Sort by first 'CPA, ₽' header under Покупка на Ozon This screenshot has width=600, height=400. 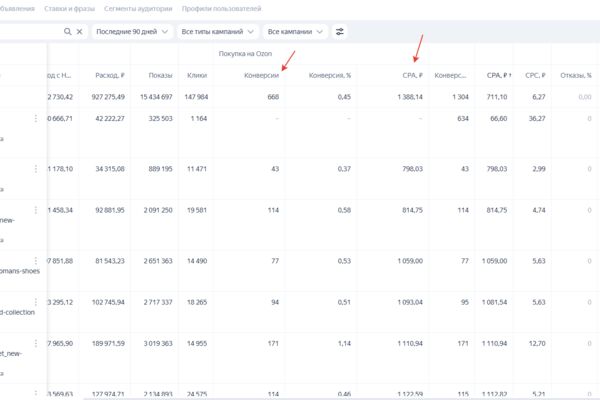412,75
